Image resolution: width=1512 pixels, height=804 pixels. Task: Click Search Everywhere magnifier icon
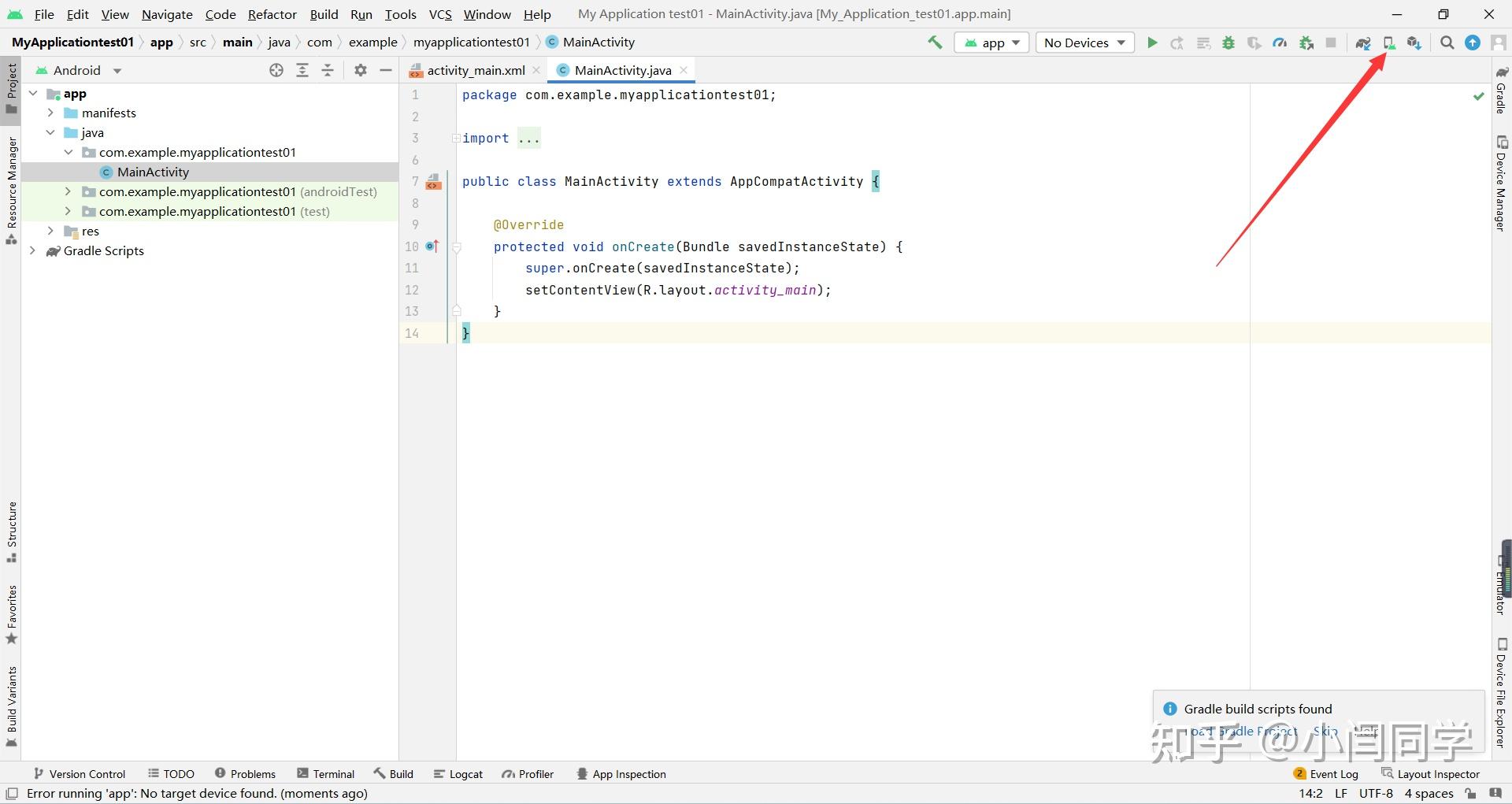click(x=1447, y=43)
